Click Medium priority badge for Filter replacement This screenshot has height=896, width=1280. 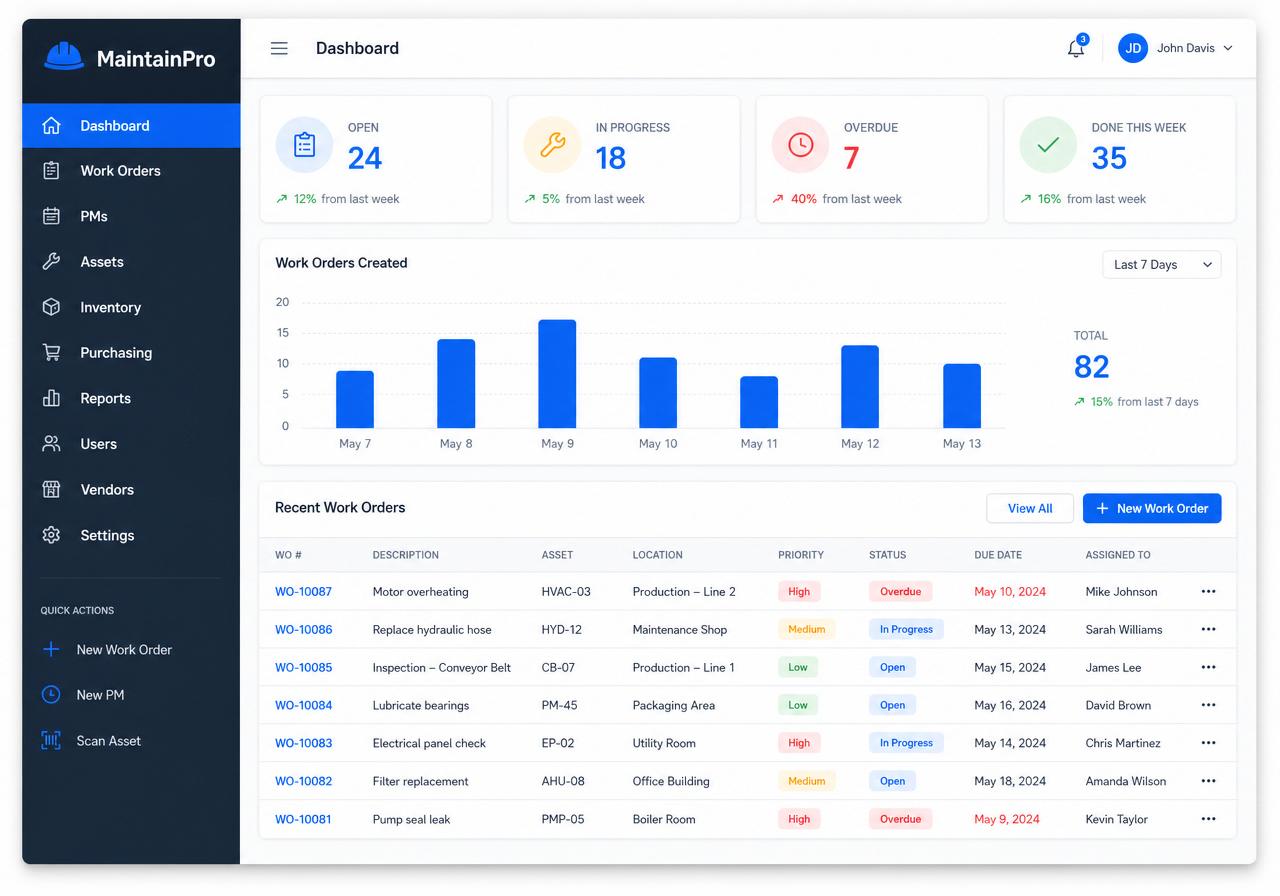point(806,781)
